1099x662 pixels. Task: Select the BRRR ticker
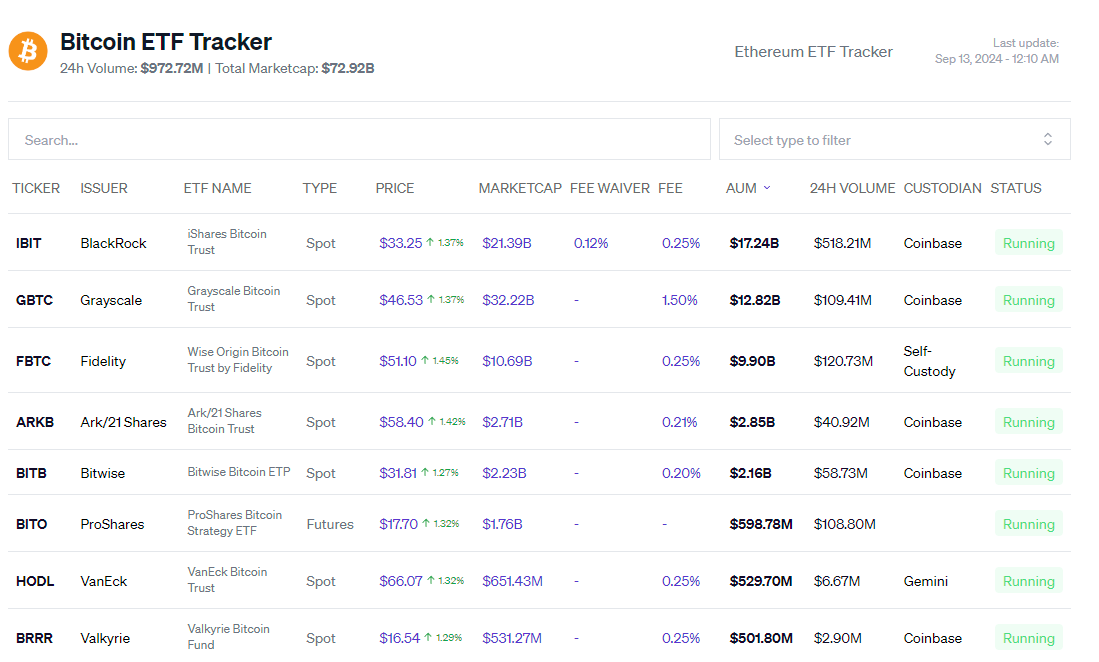click(34, 637)
